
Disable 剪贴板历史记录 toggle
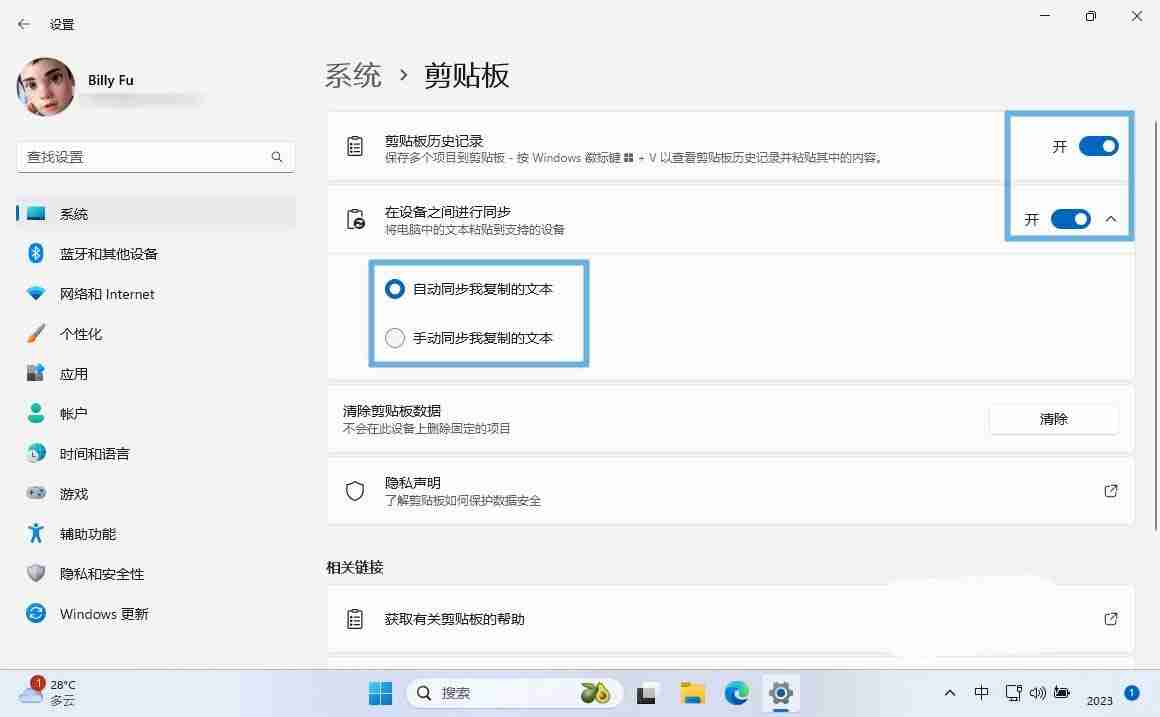coord(1098,146)
